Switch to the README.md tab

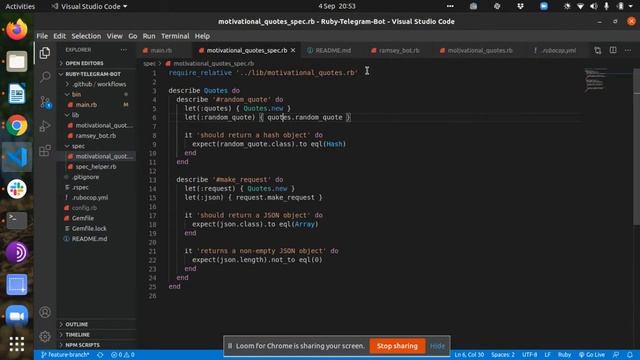click(333, 50)
